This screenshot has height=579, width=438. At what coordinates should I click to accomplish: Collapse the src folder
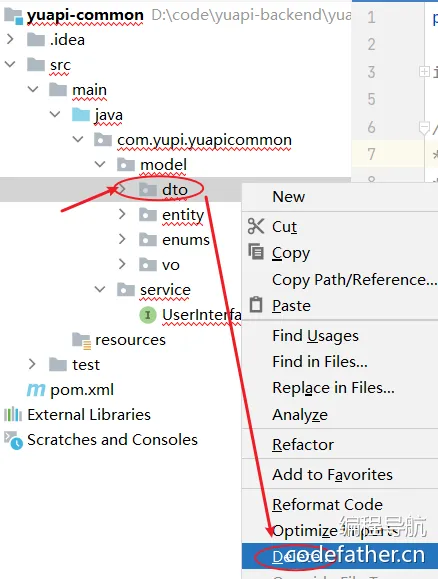click(10, 64)
